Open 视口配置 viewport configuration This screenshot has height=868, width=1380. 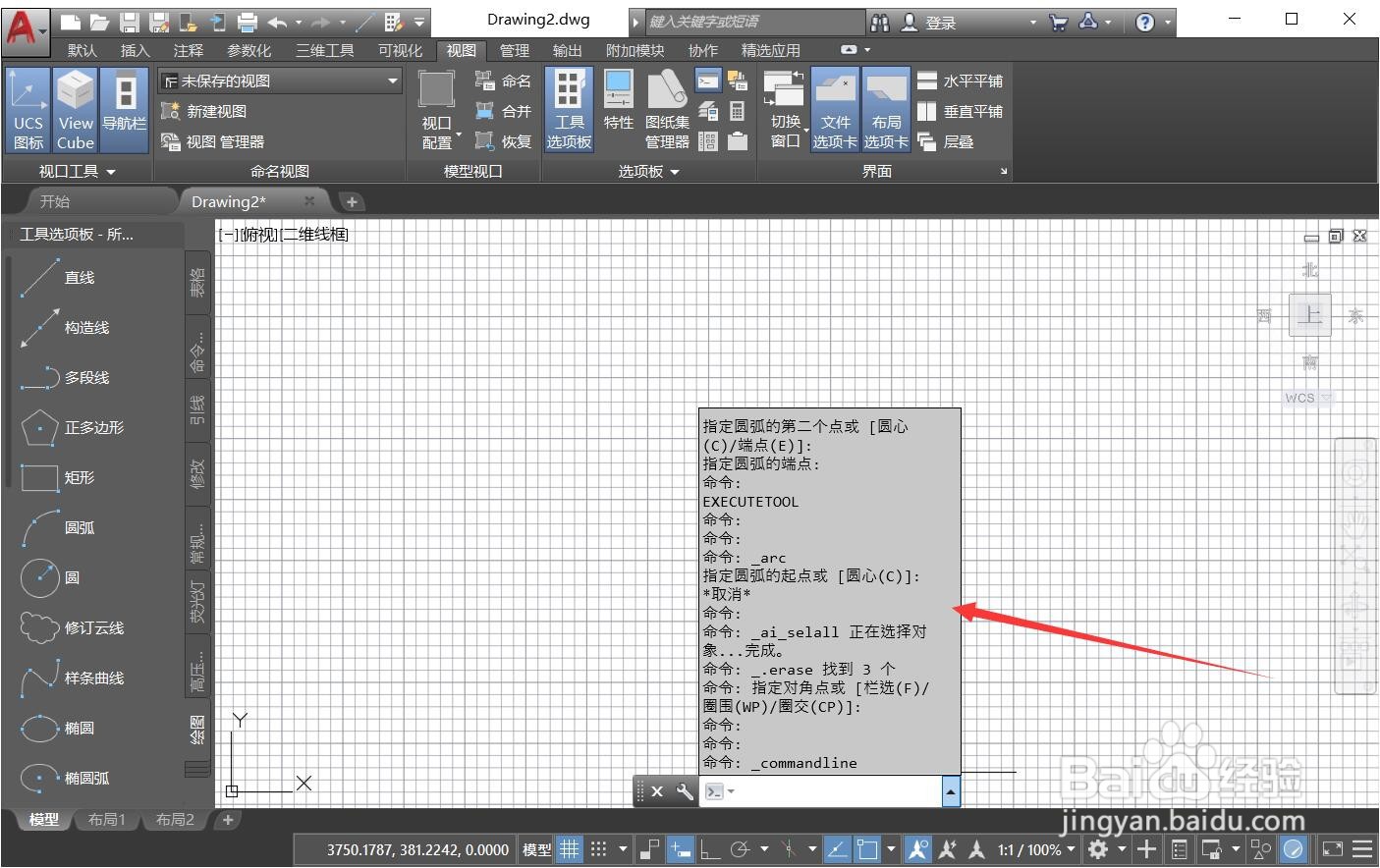click(436, 110)
